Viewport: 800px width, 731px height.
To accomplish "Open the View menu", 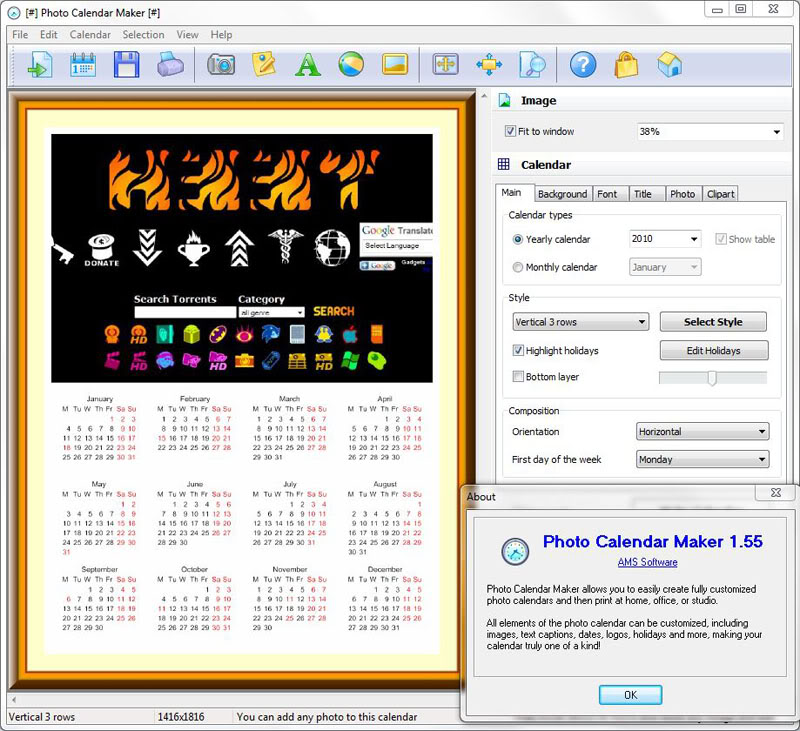I will pyautogui.click(x=187, y=35).
